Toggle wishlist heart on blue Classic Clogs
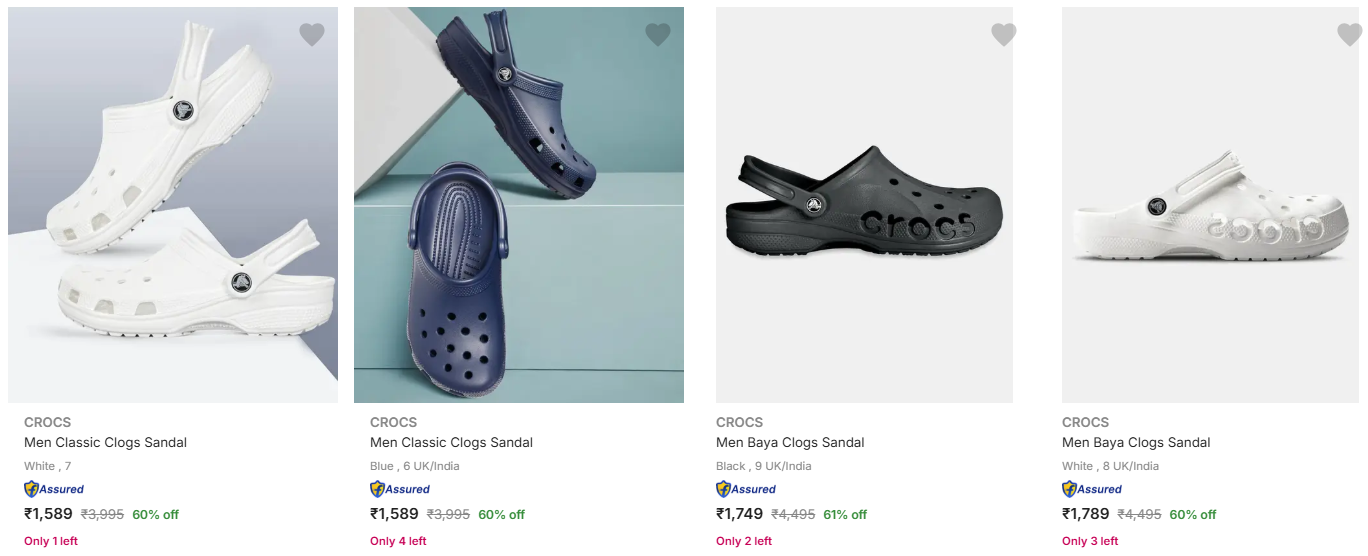The image size is (1368, 556). (658, 35)
